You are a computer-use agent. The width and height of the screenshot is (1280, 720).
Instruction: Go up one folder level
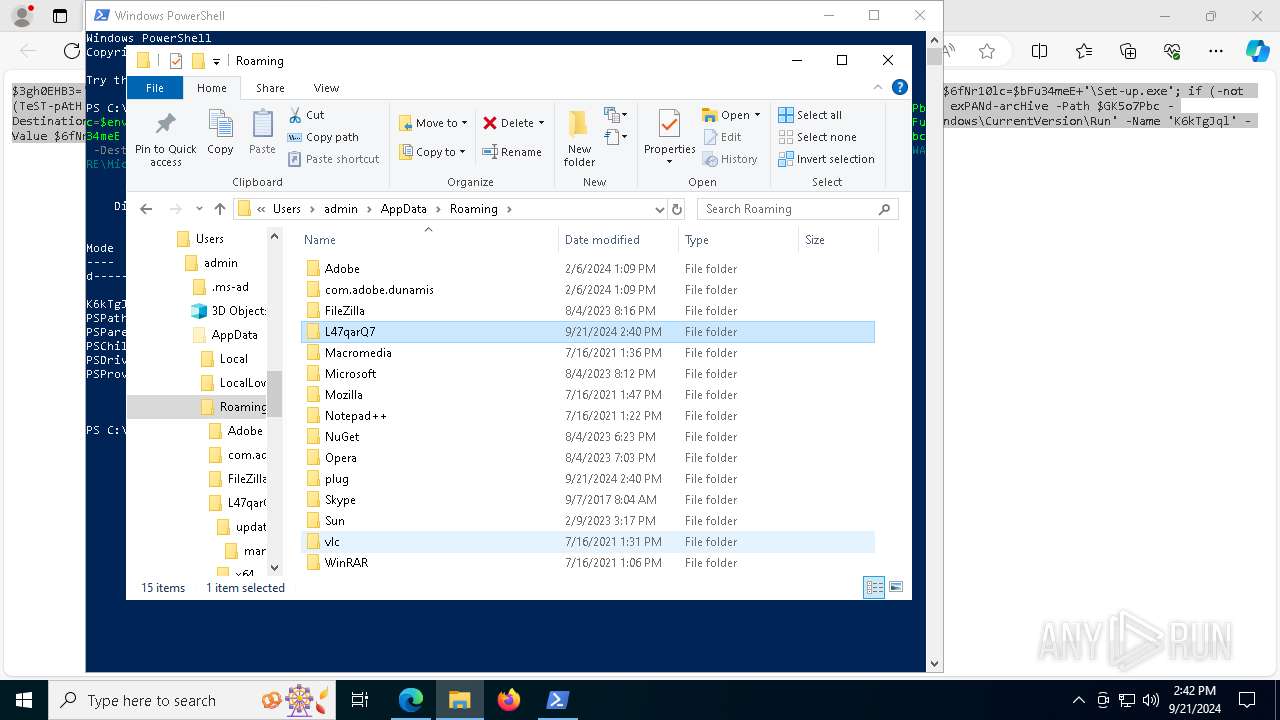point(220,209)
